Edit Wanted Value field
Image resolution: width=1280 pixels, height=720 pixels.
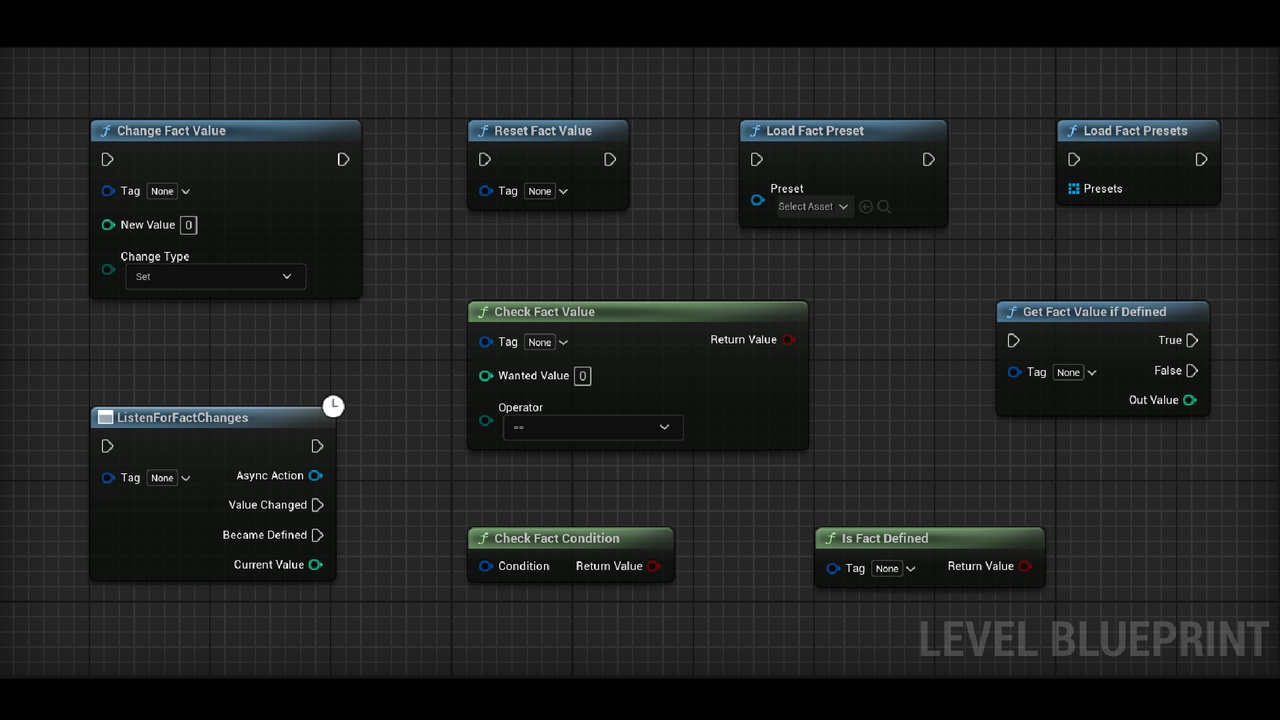pos(583,376)
